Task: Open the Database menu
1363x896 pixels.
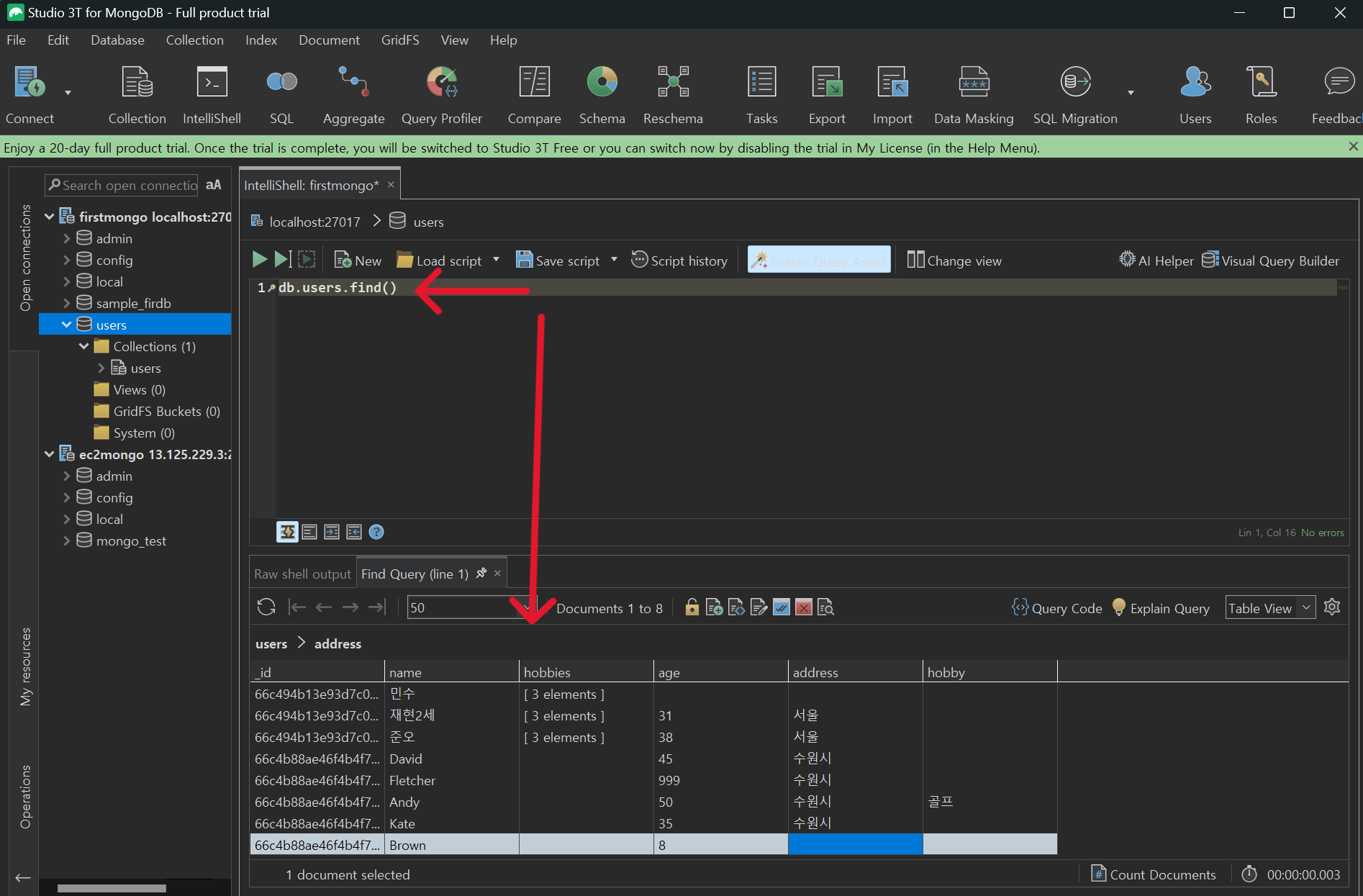Action: [x=117, y=40]
